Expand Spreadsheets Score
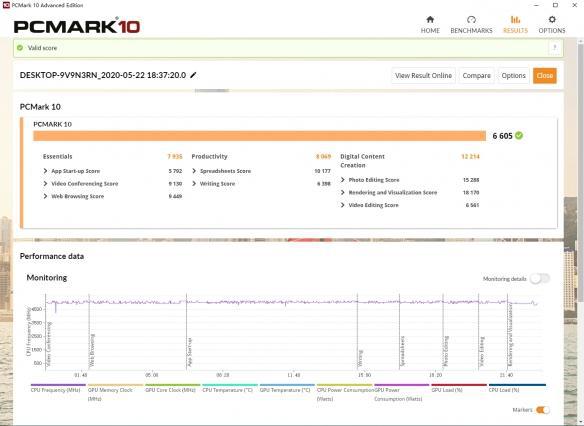584x426 pixels. 194,171
